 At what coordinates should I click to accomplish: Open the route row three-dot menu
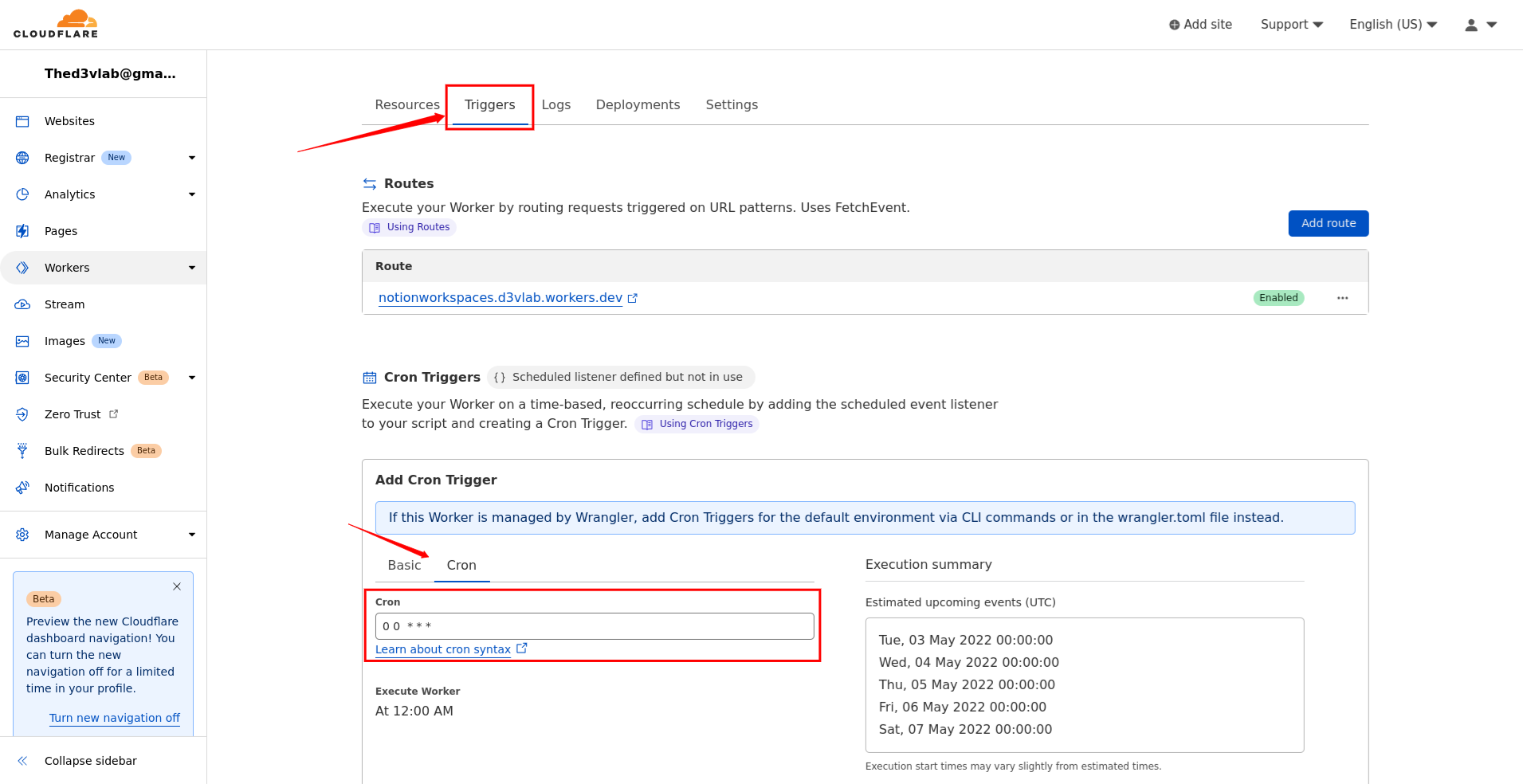click(1343, 298)
